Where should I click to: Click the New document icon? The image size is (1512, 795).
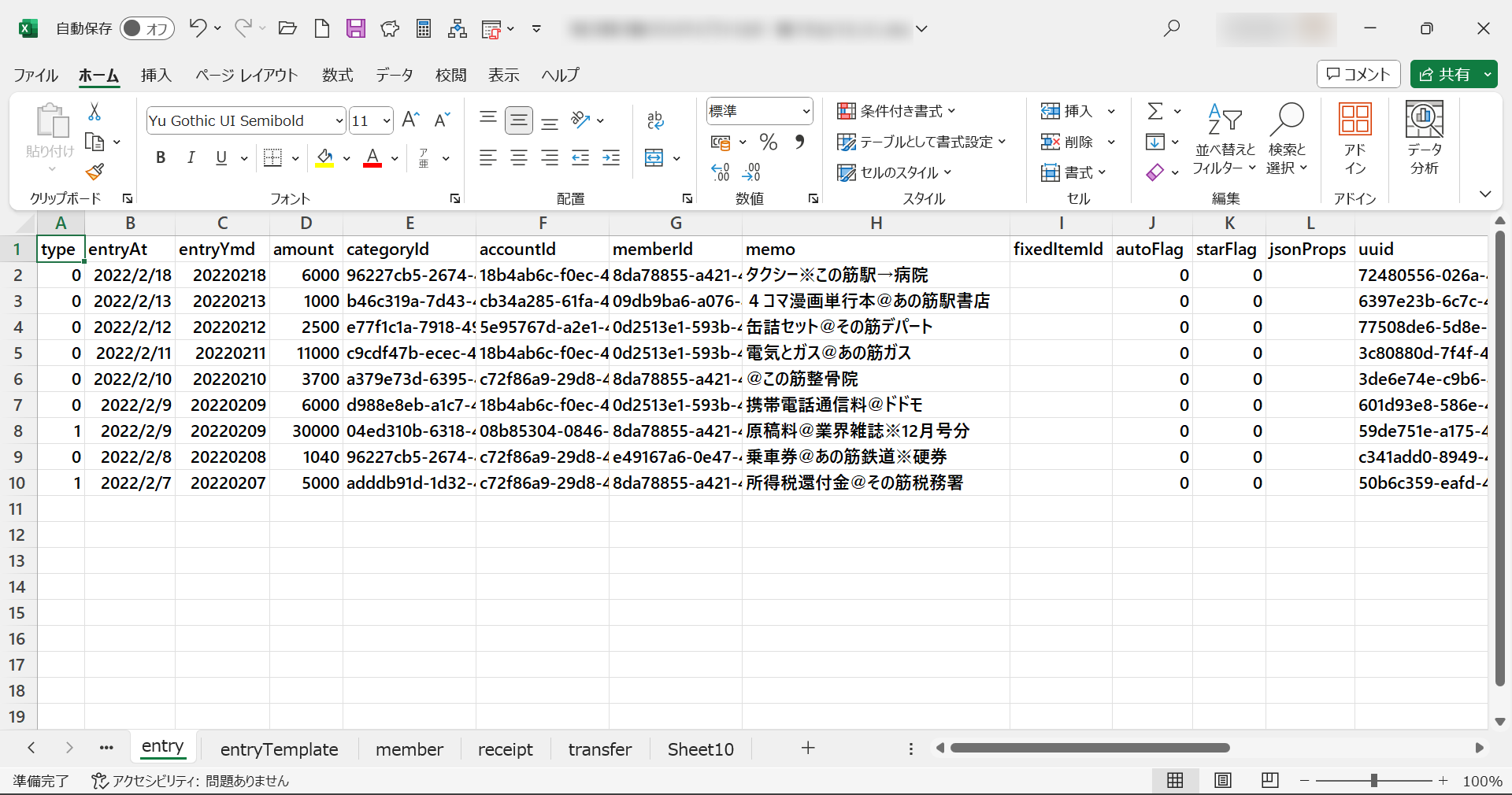321,28
